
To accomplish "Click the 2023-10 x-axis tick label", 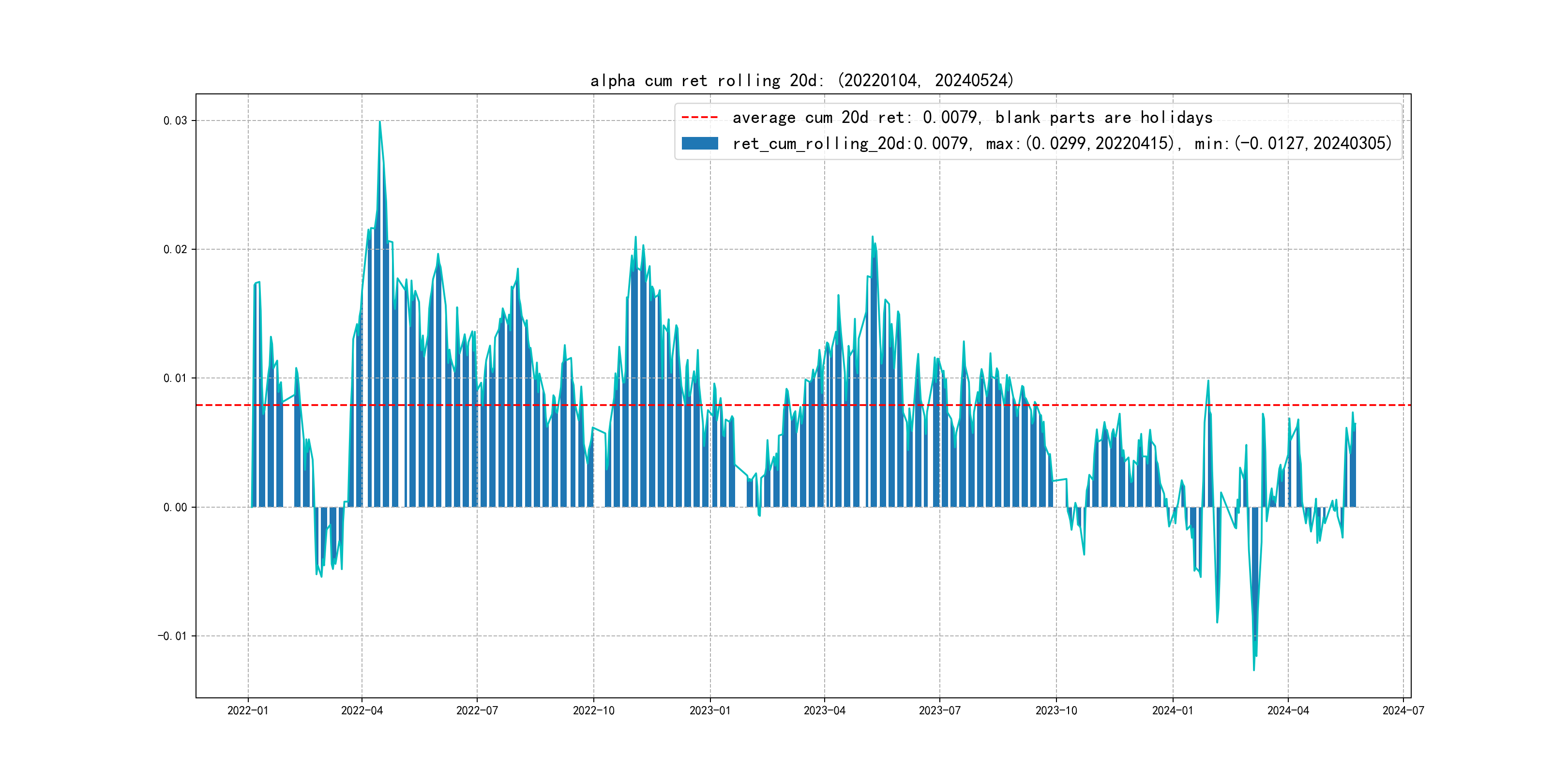I will click(1056, 710).
